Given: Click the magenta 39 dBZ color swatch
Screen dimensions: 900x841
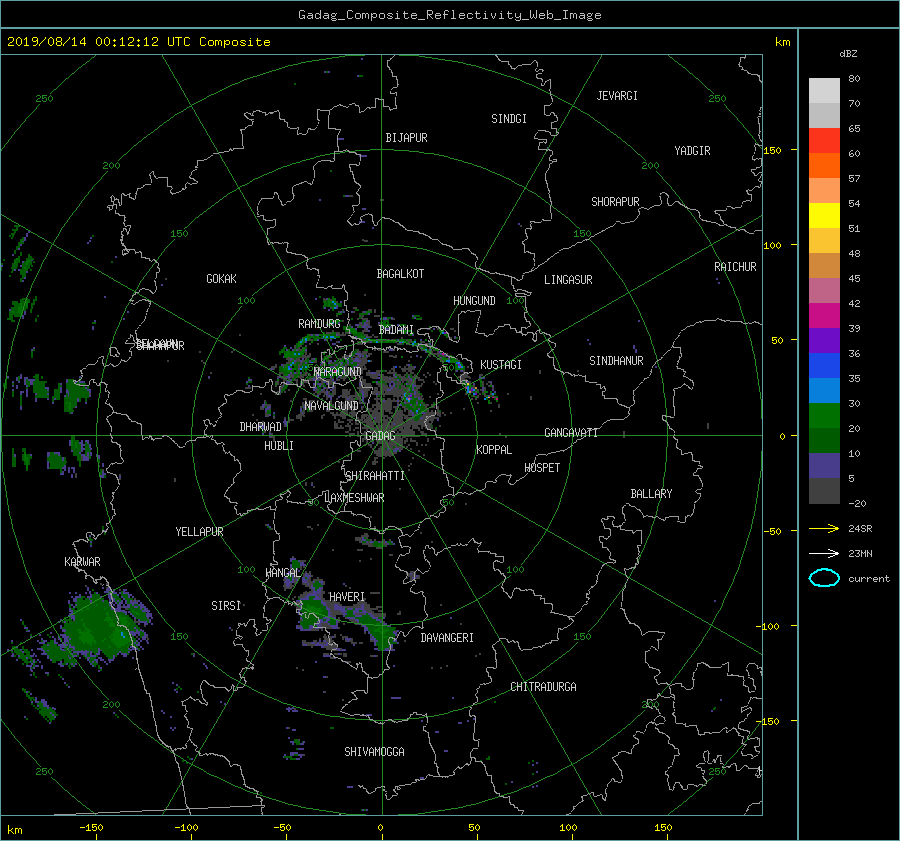Looking at the screenshot, I should (824, 316).
